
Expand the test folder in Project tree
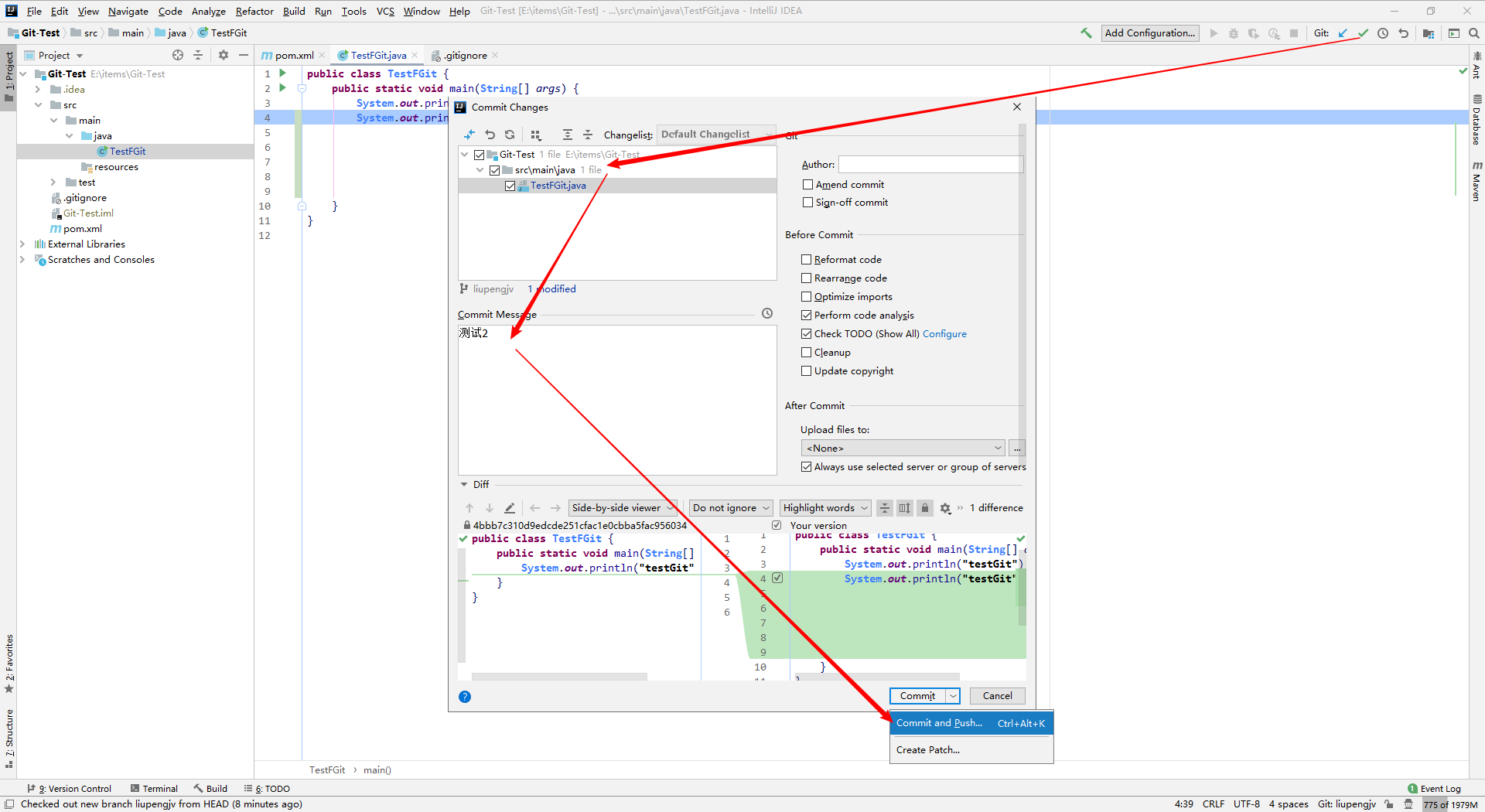(53, 183)
